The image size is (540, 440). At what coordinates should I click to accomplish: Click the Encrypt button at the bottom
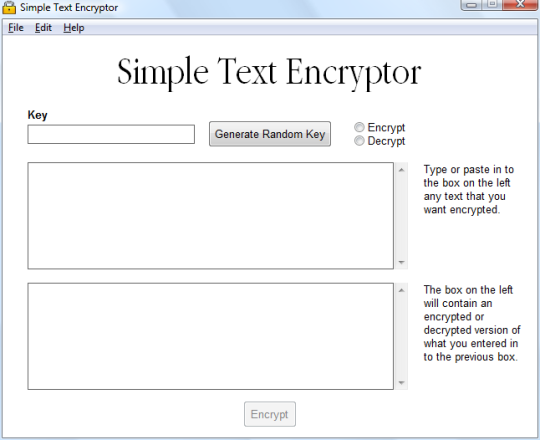pos(270,414)
